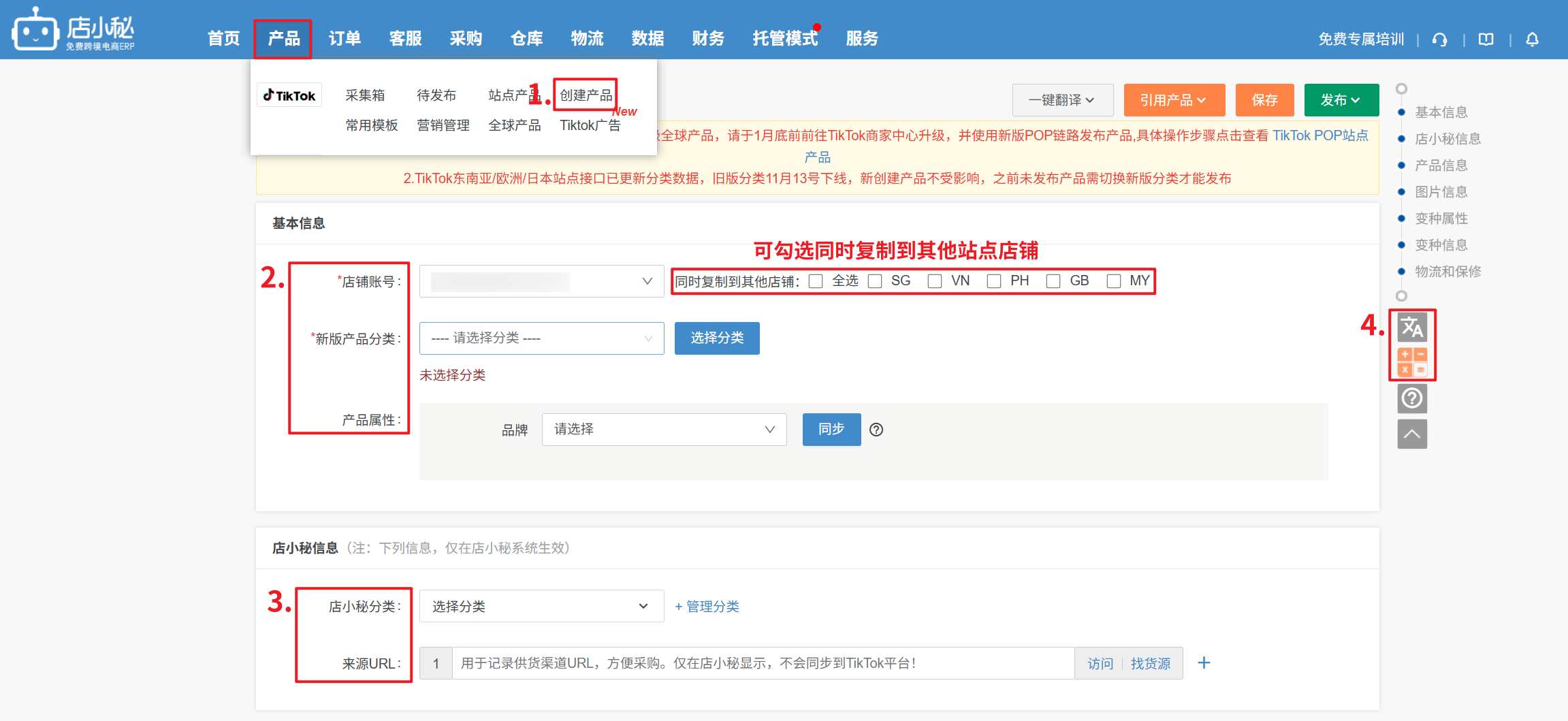Open the orange calculator tool icon
The image size is (1568, 721).
click(x=1412, y=362)
